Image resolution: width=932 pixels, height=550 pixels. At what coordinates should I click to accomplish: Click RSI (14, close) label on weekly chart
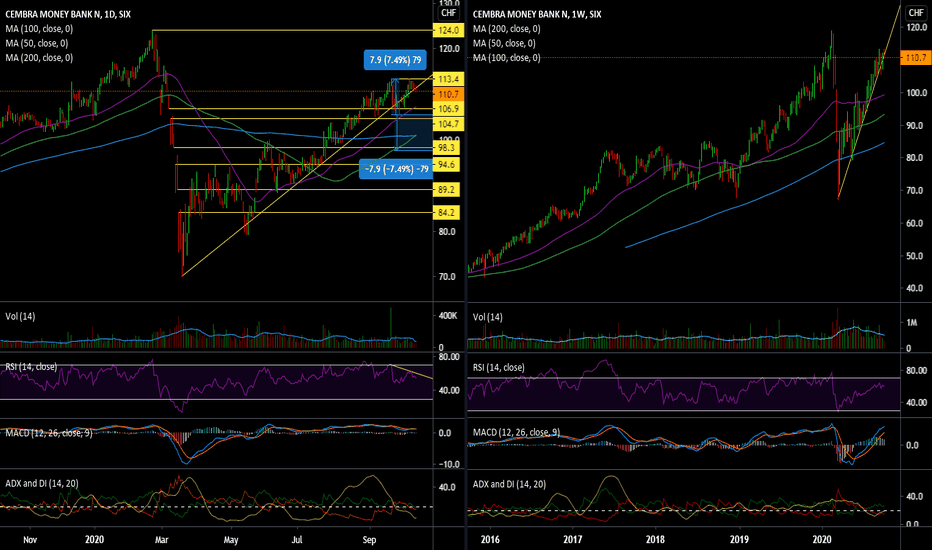(499, 367)
